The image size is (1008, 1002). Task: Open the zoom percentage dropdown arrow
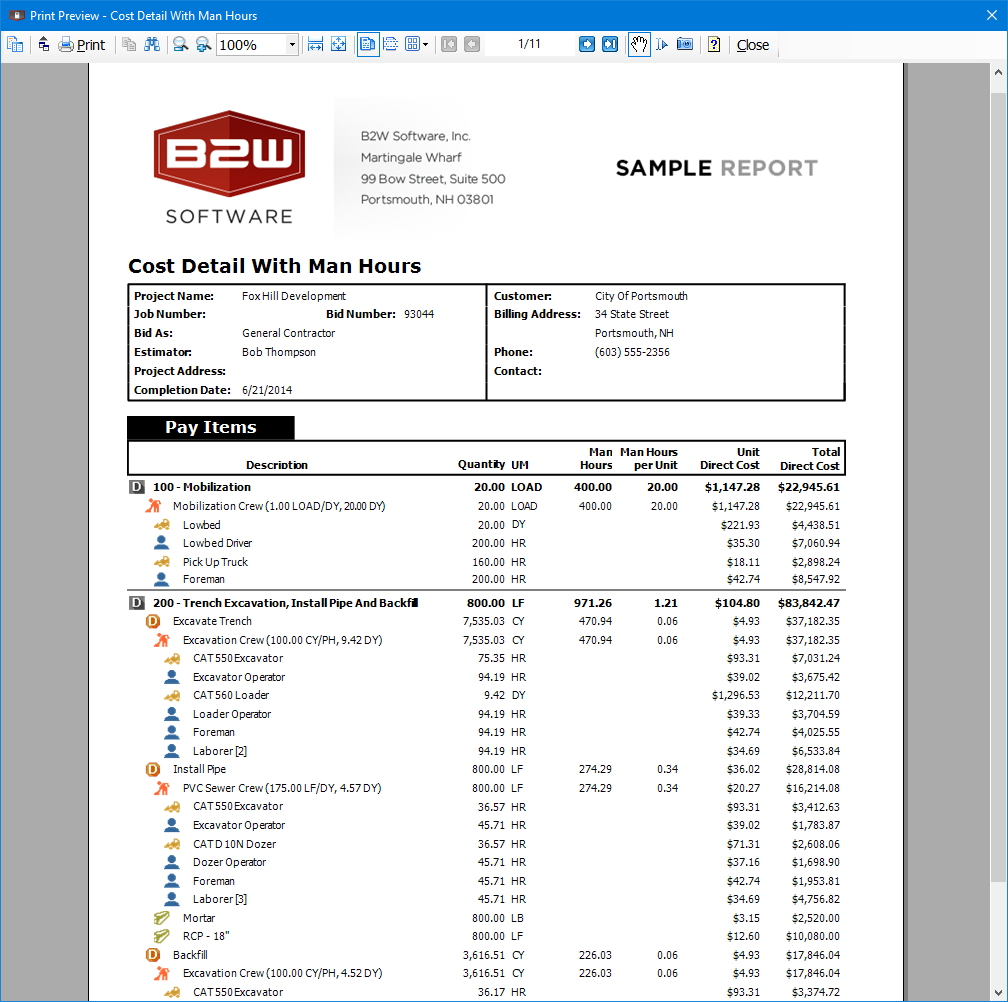292,44
